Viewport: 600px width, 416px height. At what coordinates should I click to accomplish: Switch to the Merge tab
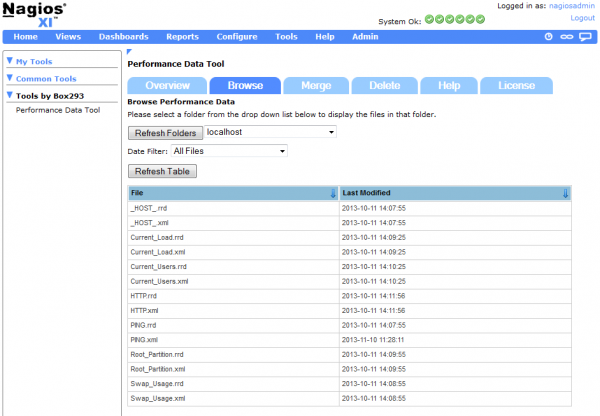315,86
